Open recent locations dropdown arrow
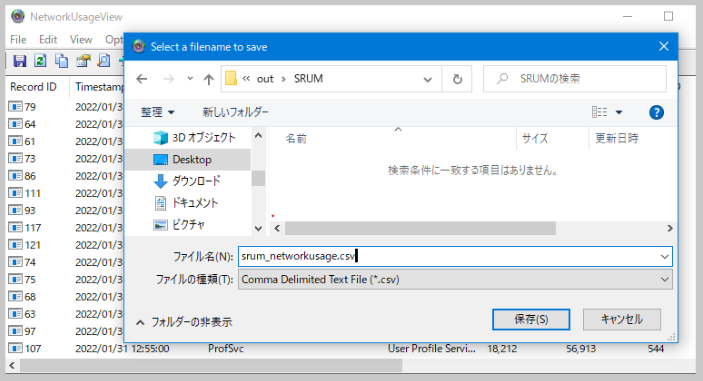 190,78
